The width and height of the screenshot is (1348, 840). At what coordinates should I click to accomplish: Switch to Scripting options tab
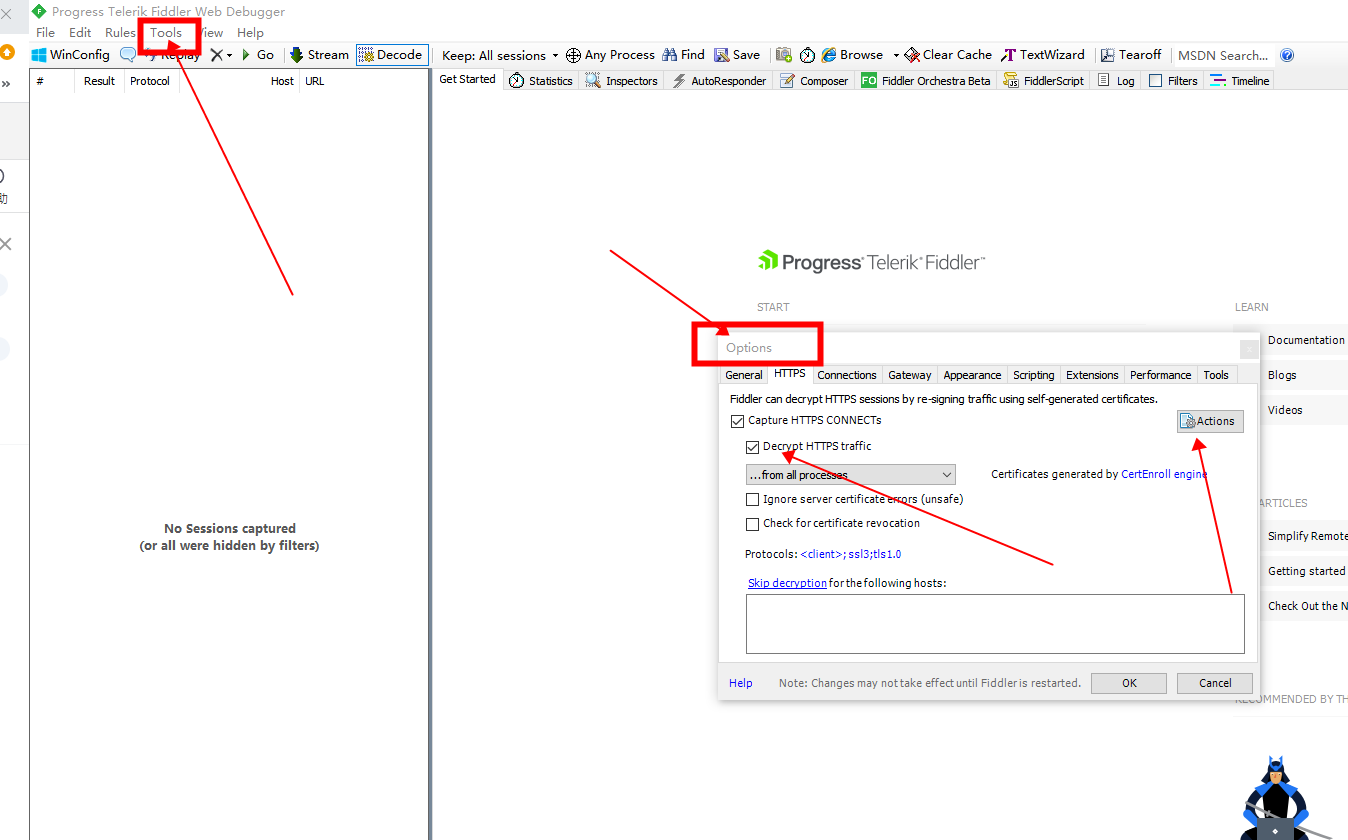[x=1034, y=375]
